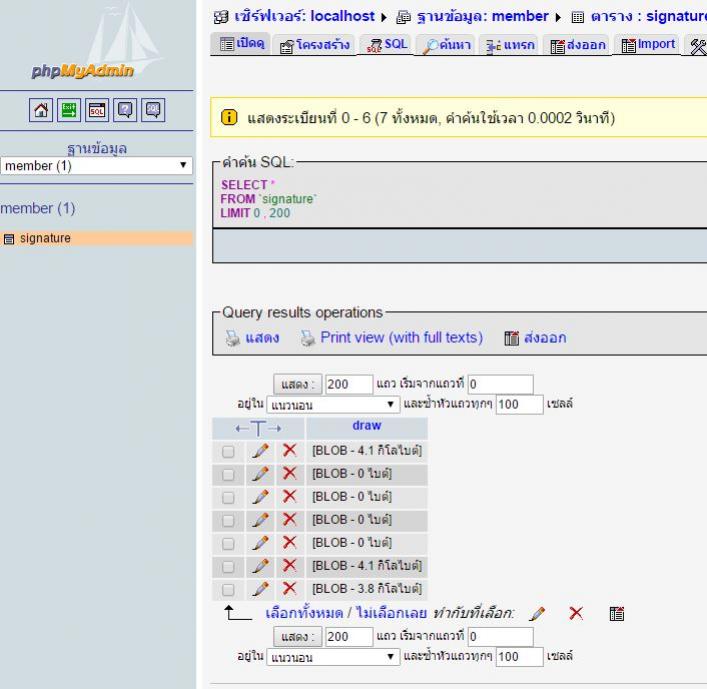Click the top row count field 200
Viewport: 707px width, 689px height.
coord(349,384)
